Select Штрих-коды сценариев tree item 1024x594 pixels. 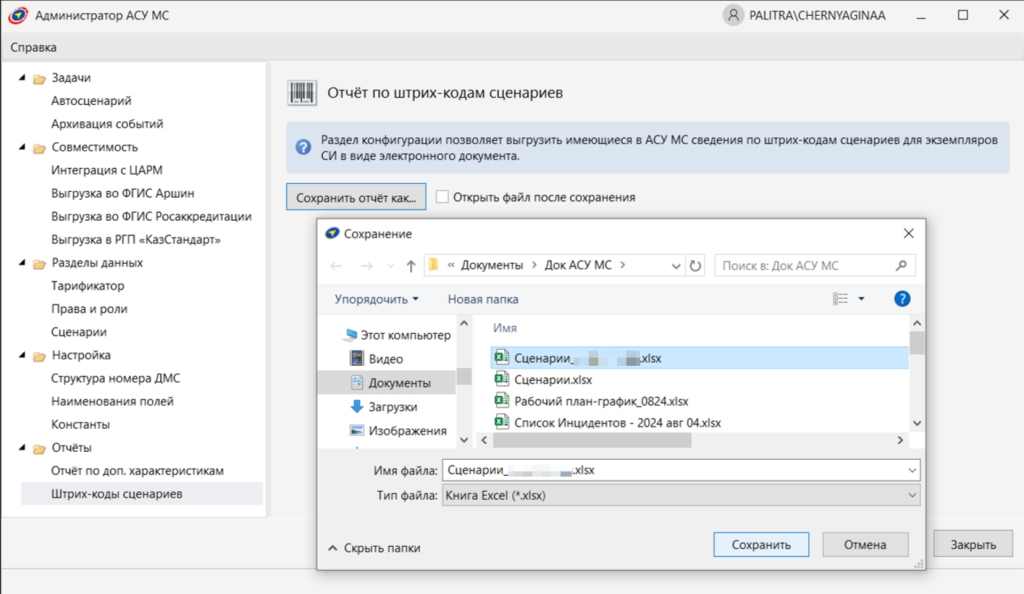[x=142, y=493]
